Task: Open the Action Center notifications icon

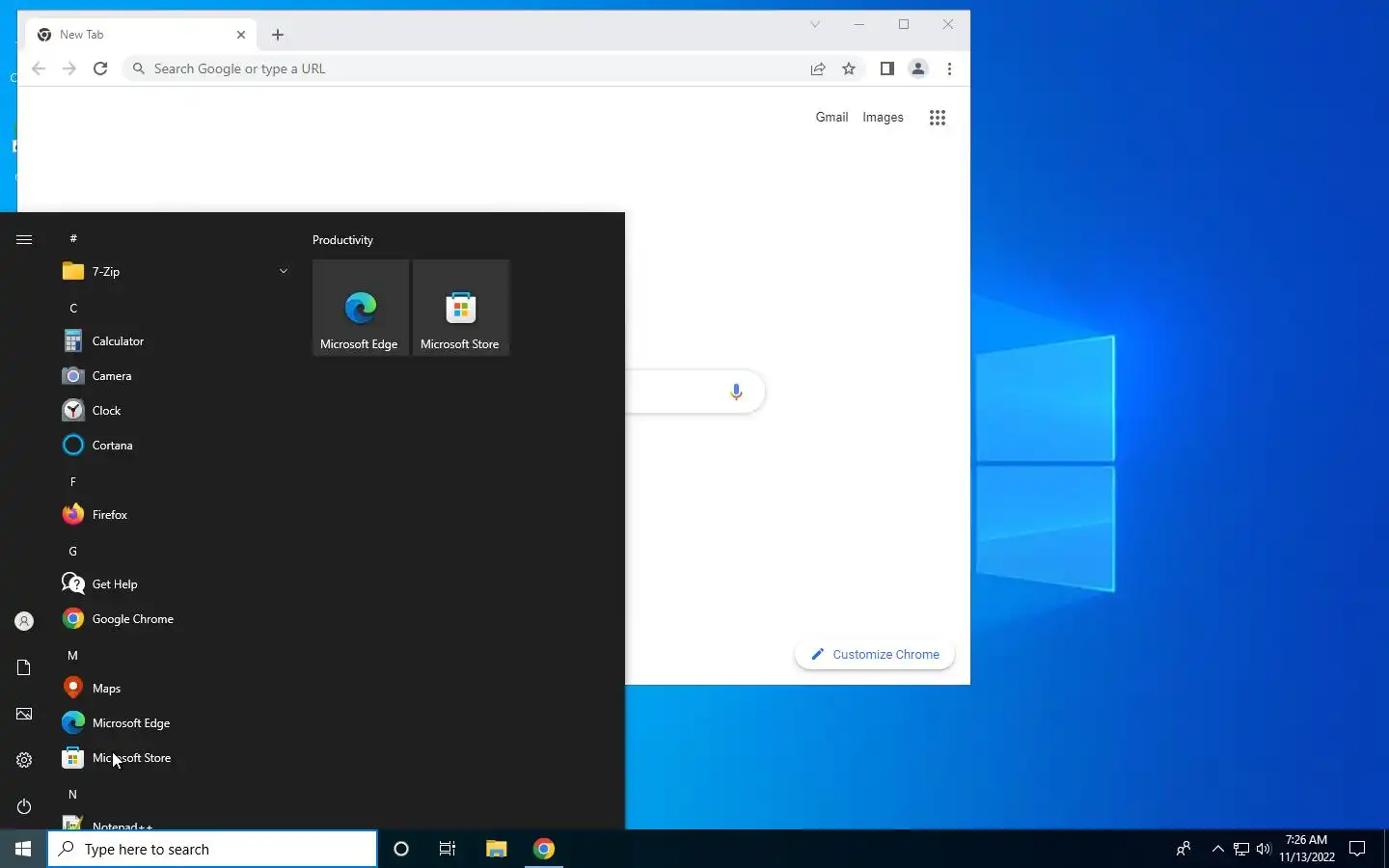Action: pyautogui.click(x=1357, y=849)
